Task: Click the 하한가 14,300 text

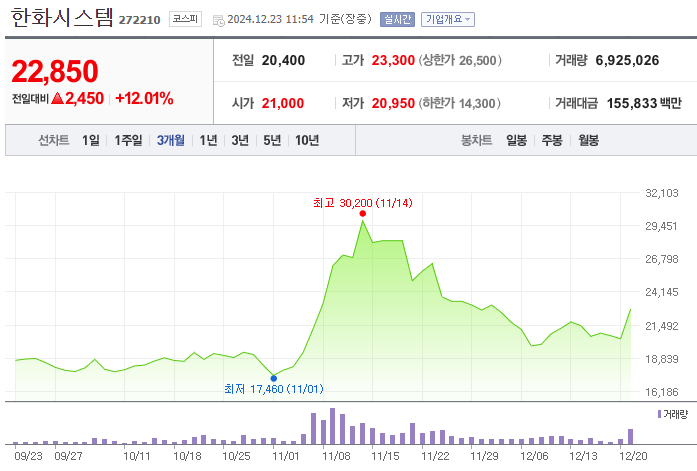Action: [460, 103]
